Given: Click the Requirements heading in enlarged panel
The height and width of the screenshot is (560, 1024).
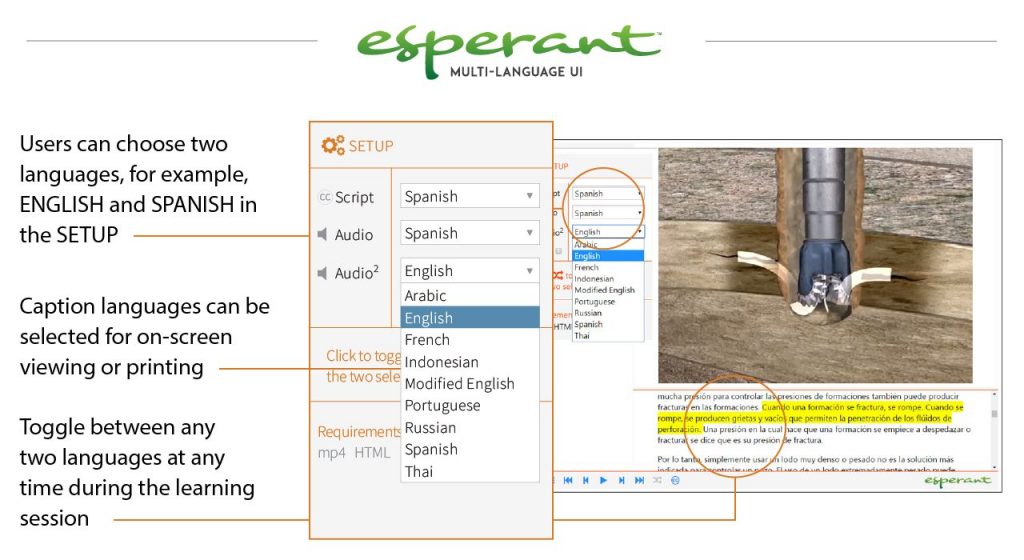Looking at the screenshot, I should (359, 431).
